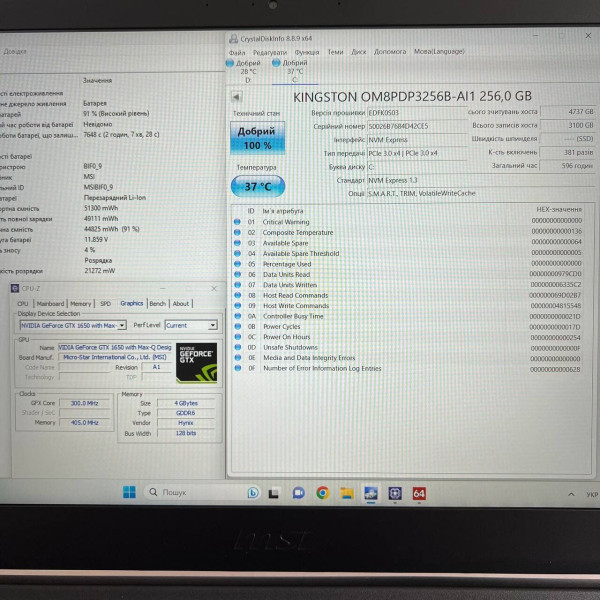The image size is (600, 600).
Task: Select drive C: status entry 37 °C
Action: tap(295, 71)
